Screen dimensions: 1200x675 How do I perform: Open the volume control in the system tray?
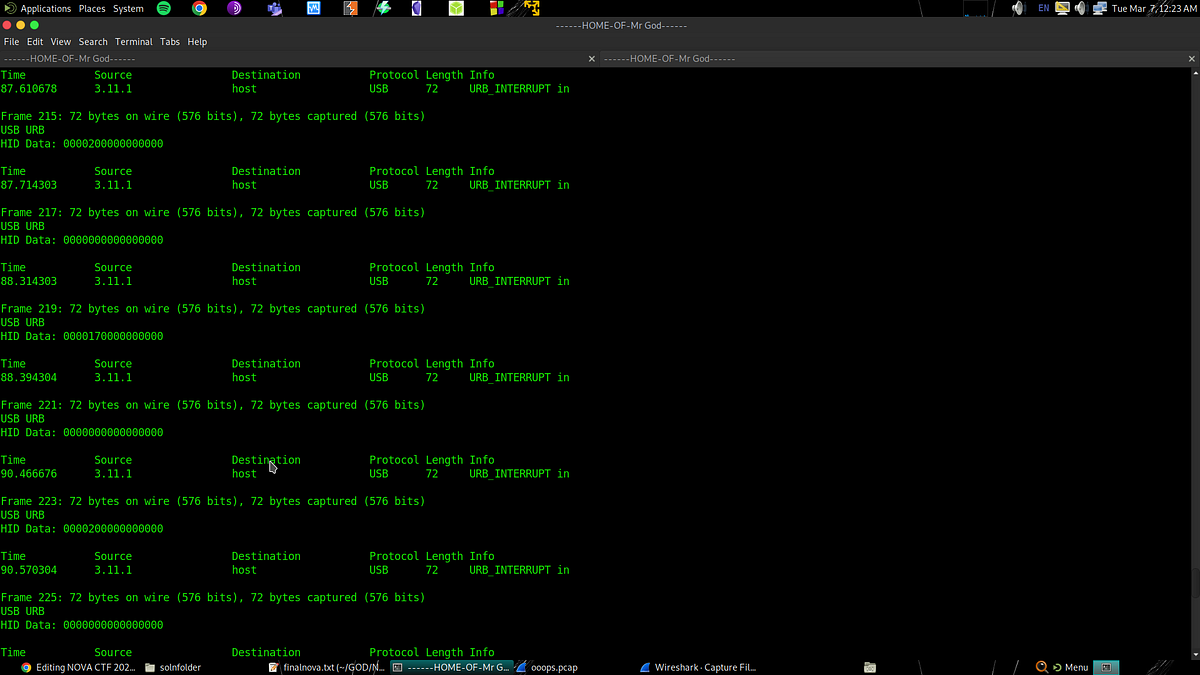[x=1018, y=8]
